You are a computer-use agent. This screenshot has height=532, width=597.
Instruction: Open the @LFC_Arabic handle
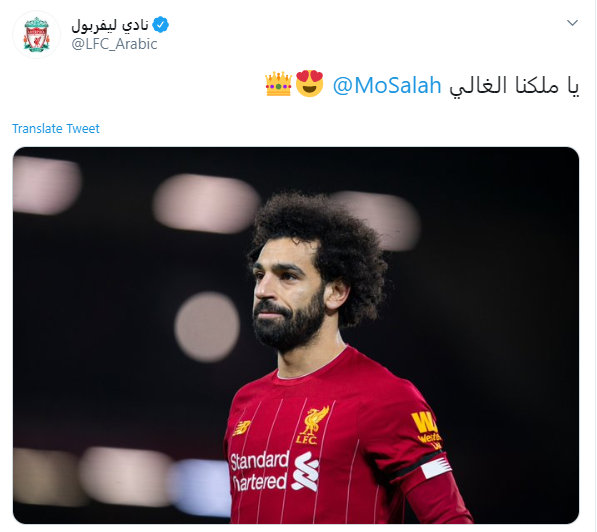114,44
